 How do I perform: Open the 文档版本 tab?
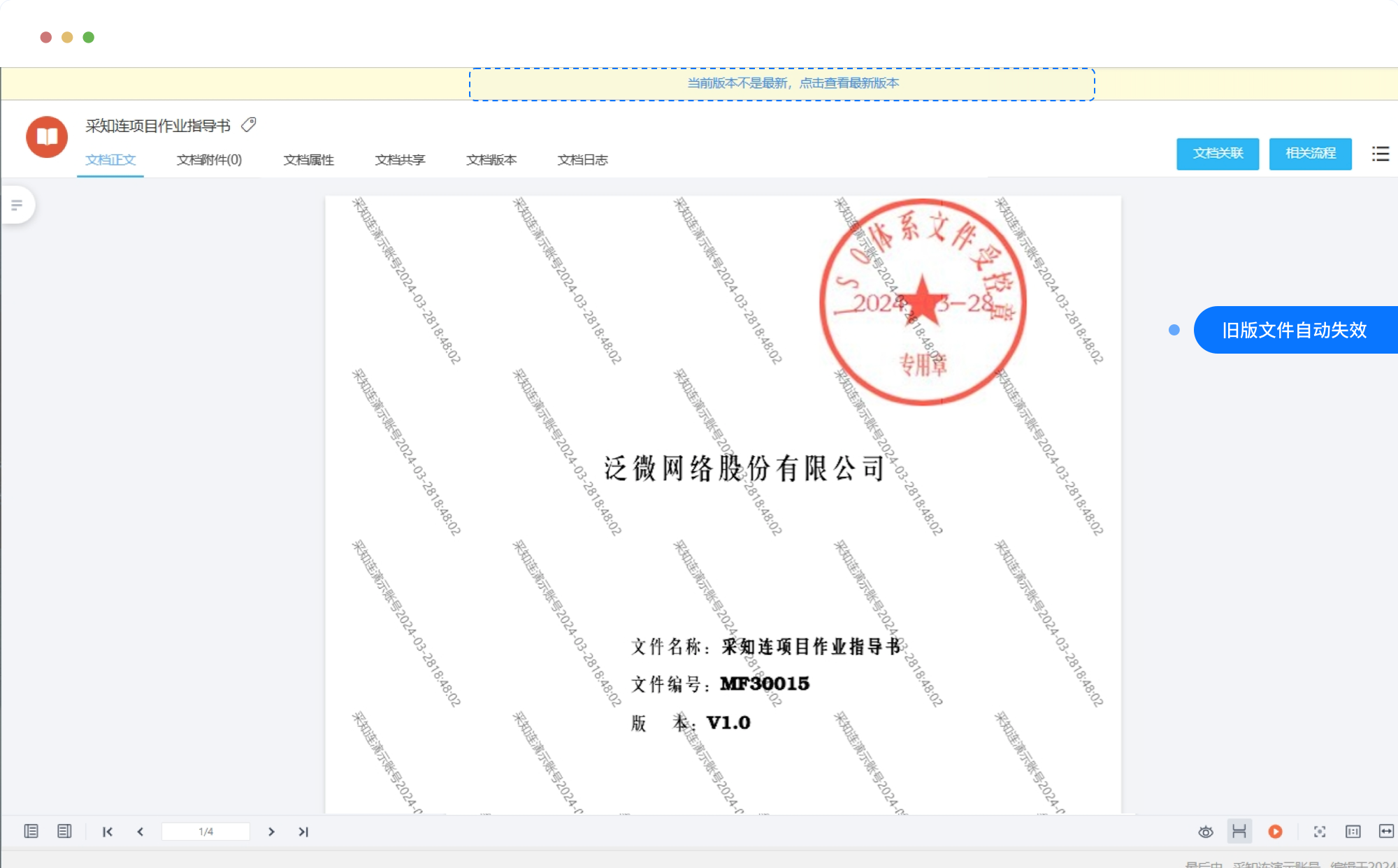point(491,160)
